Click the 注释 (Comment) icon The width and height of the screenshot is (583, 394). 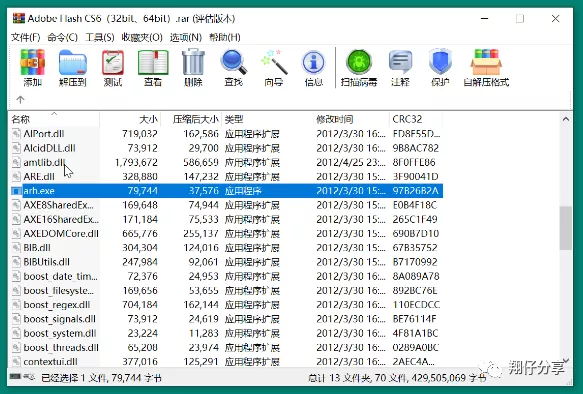[x=400, y=62]
